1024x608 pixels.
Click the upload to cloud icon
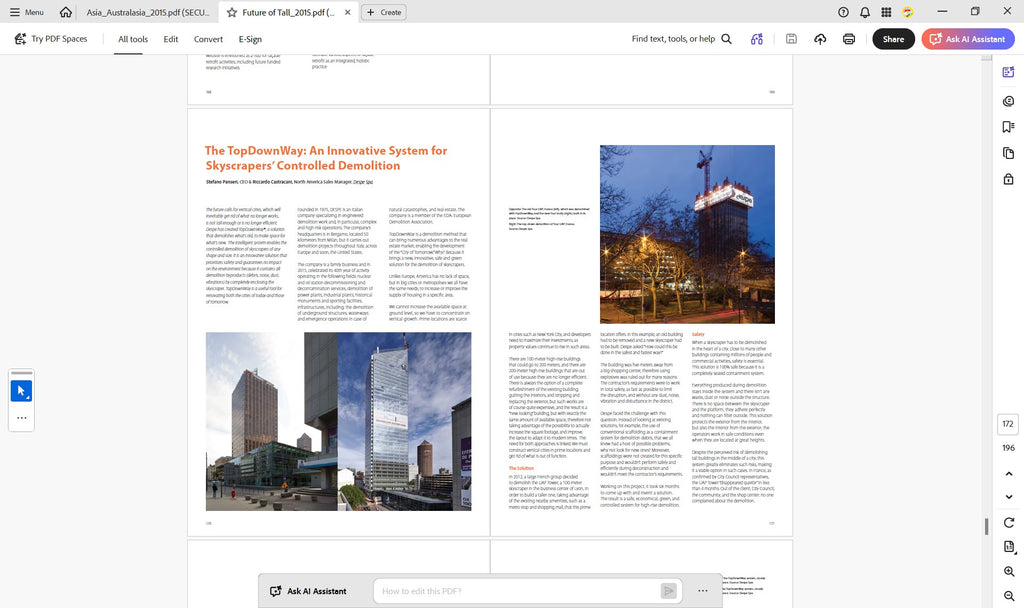click(x=820, y=39)
